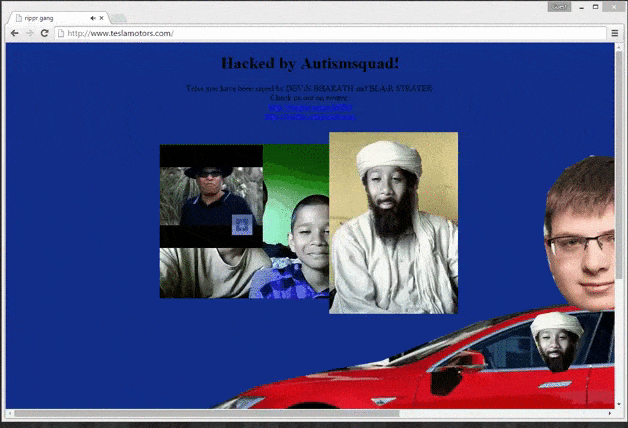Viewport: 628px width, 428px height.
Task: Click the red car image
Action: 413,360
